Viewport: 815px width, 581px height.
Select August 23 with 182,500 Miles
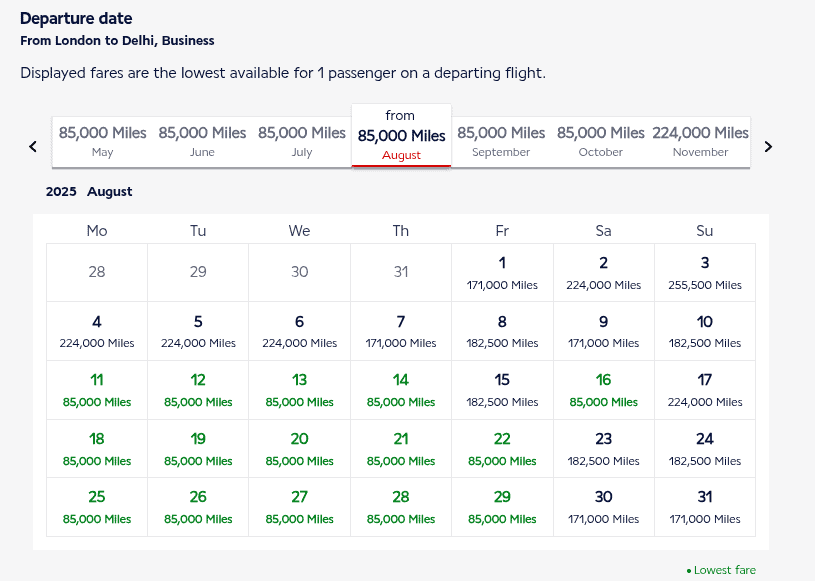point(603,448)
